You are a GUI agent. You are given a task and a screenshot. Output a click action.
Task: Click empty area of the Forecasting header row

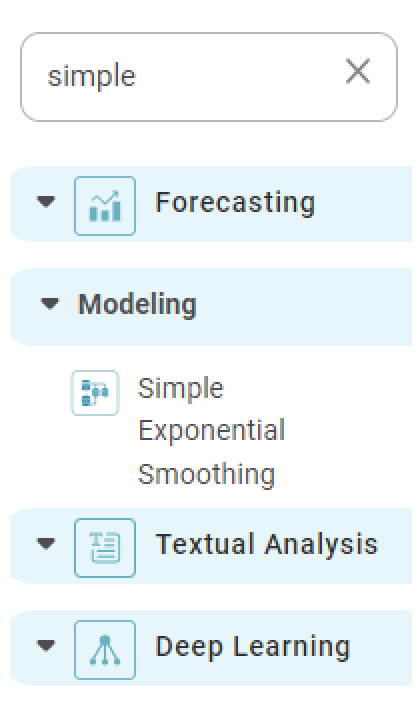[364, 204]
